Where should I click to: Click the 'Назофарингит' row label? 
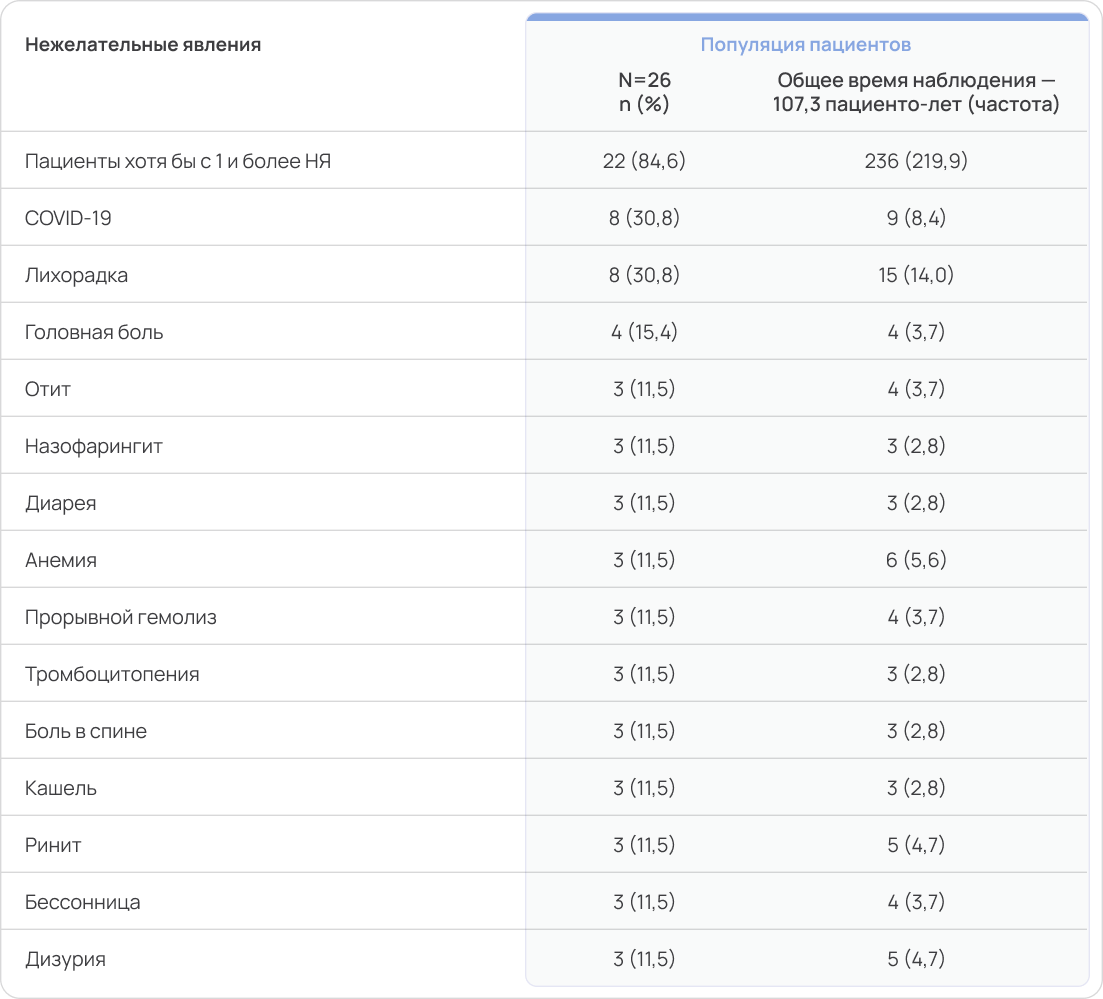[94, 446]
